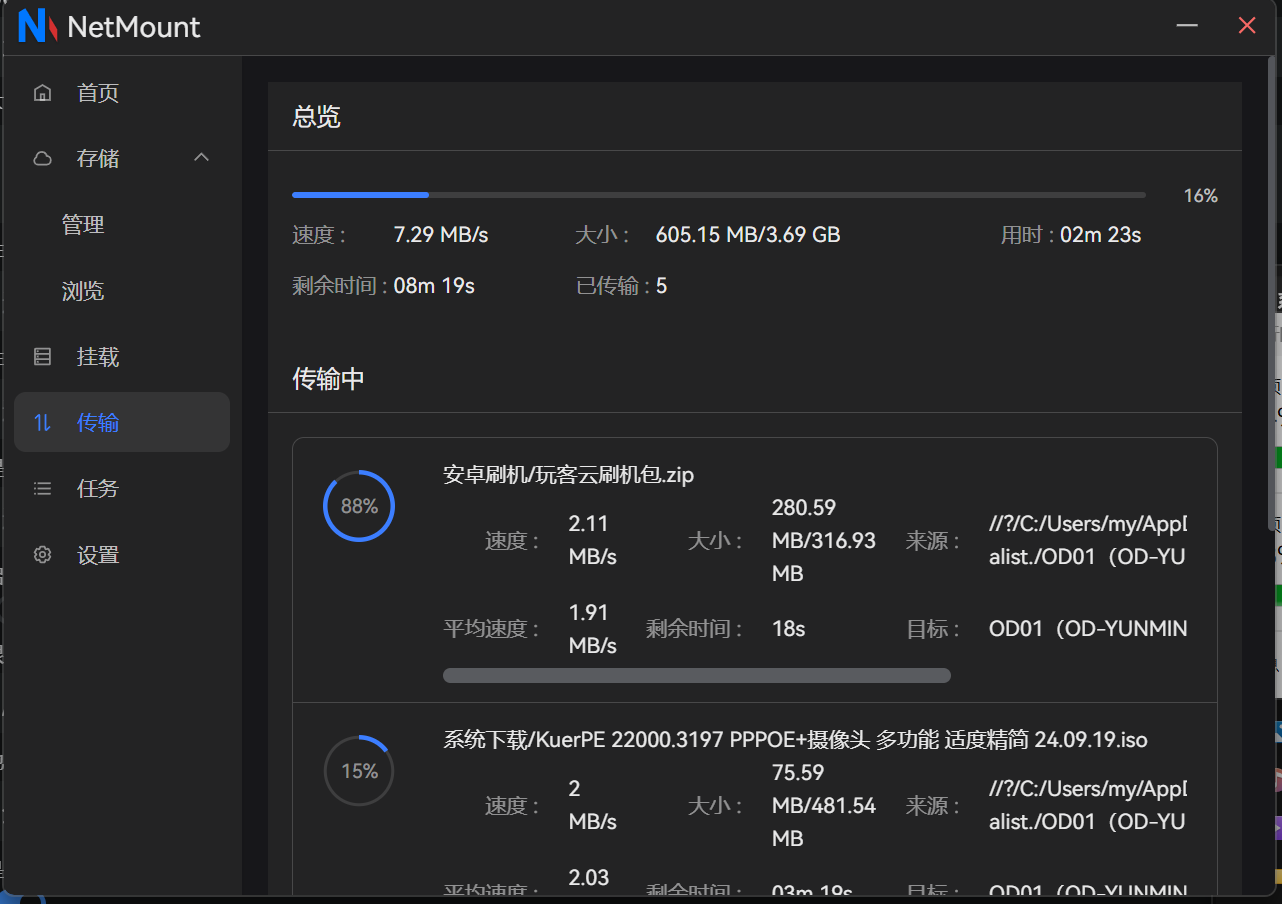Close the NetMount window
The width and height of the screenshot is (1283, 905).
coord(1247,26)
